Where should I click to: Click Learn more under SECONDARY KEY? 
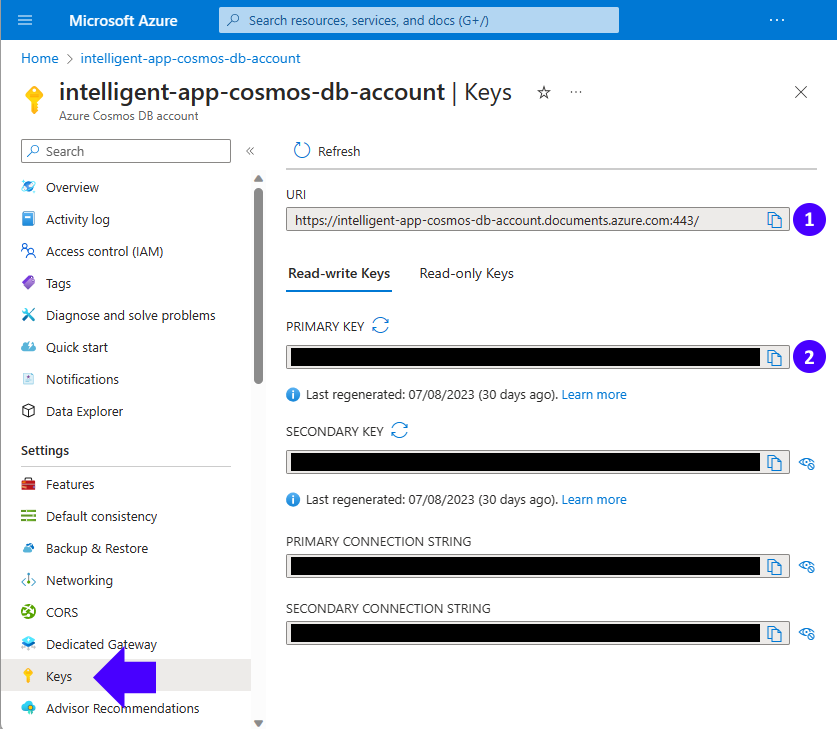pyautogui.click(x=594, y=500)
